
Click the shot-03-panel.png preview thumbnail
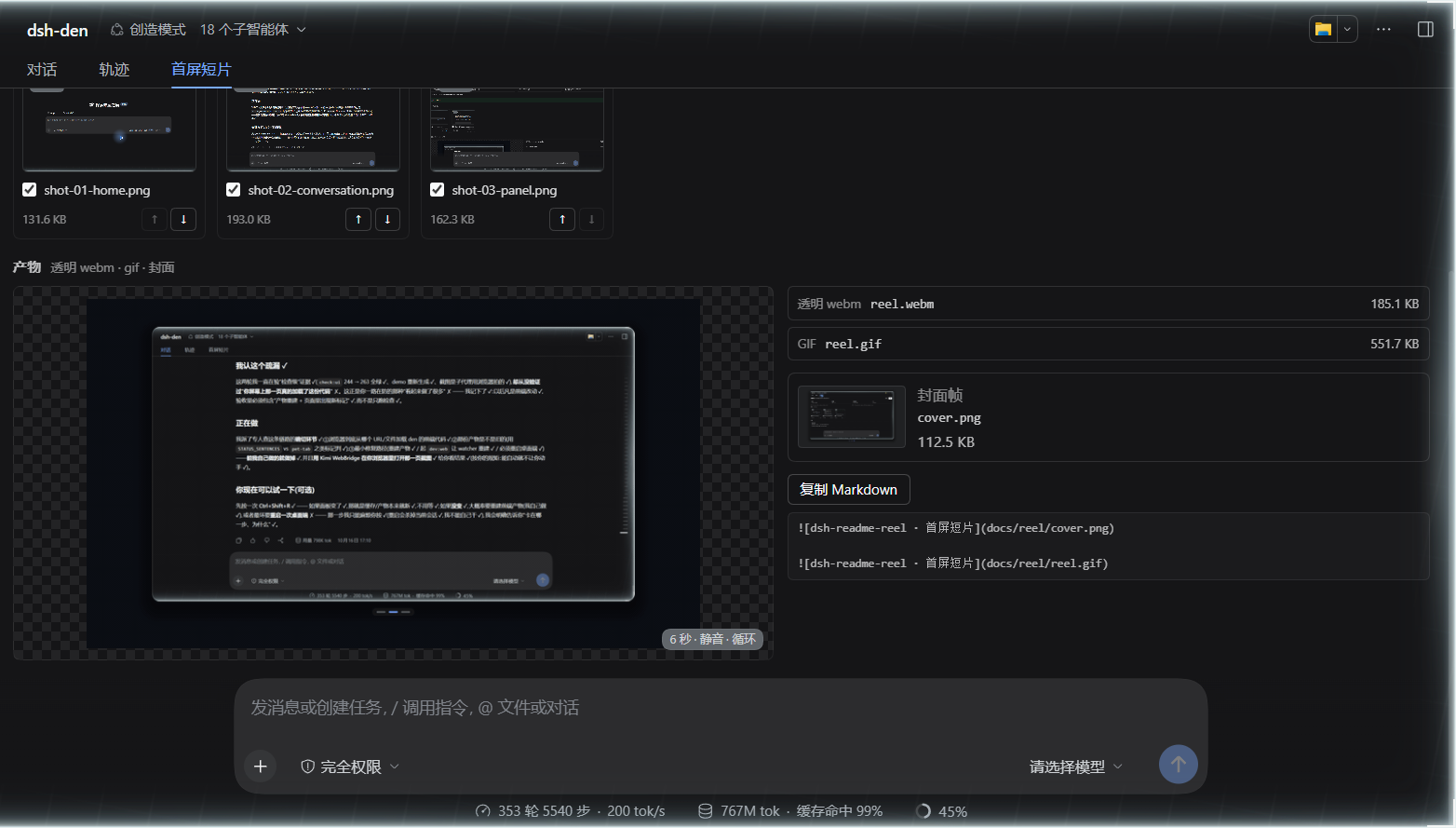pyautogui.click(x=518, y=130)
